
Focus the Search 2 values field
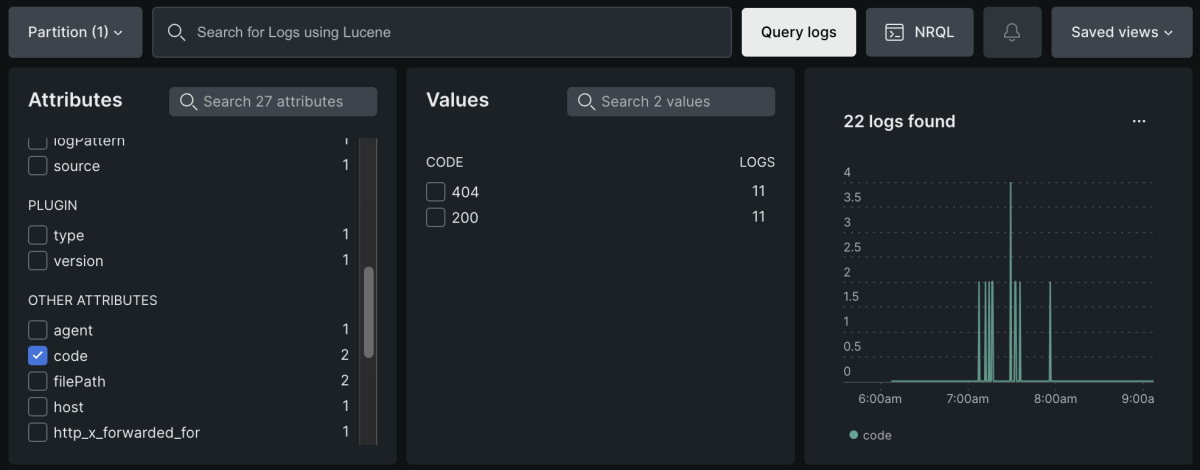pos(680,101)
